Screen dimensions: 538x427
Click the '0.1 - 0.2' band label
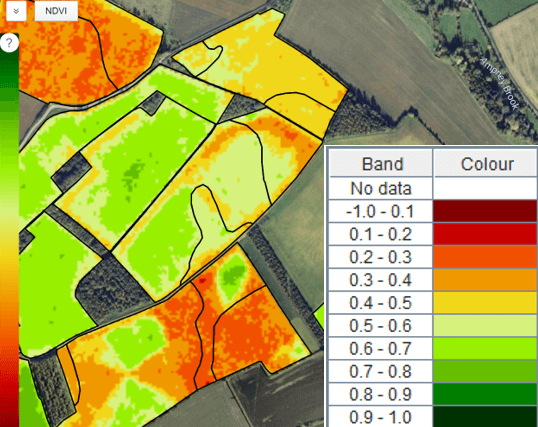coord(381,234)
